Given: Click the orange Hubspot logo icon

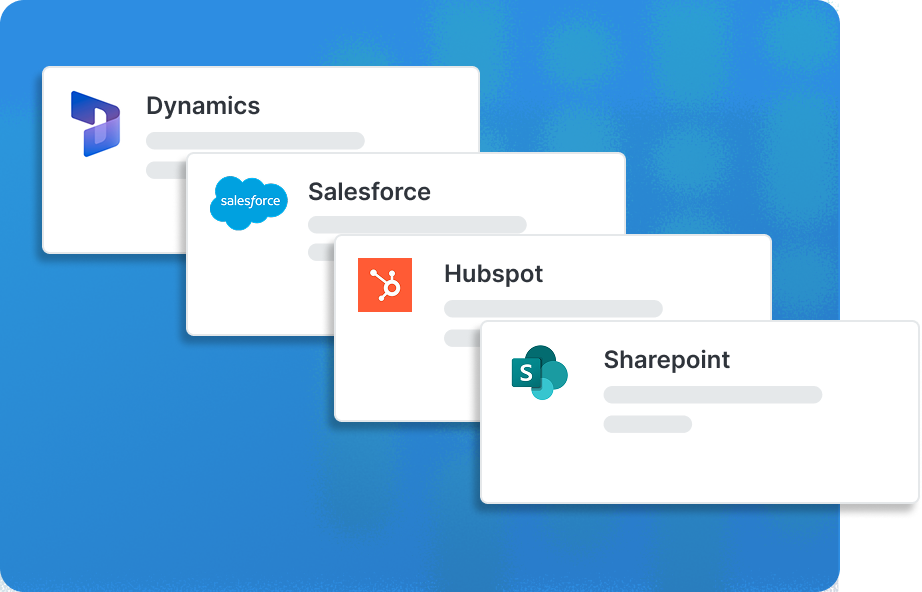Looking at the screenshot, I should [x=385, y=285].
